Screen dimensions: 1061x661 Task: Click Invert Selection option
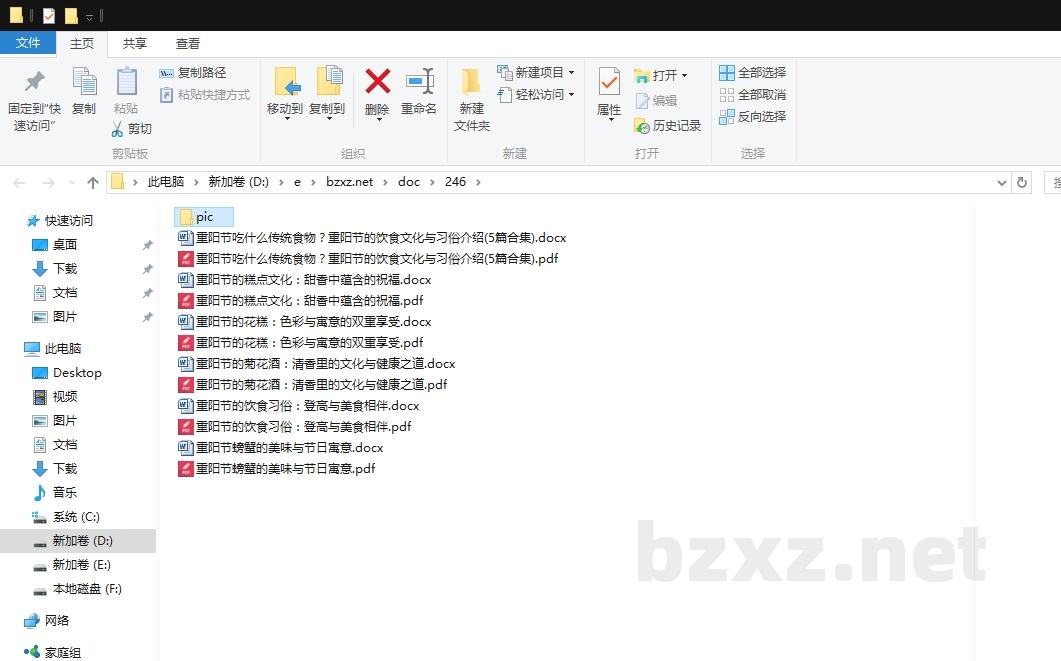752,117
